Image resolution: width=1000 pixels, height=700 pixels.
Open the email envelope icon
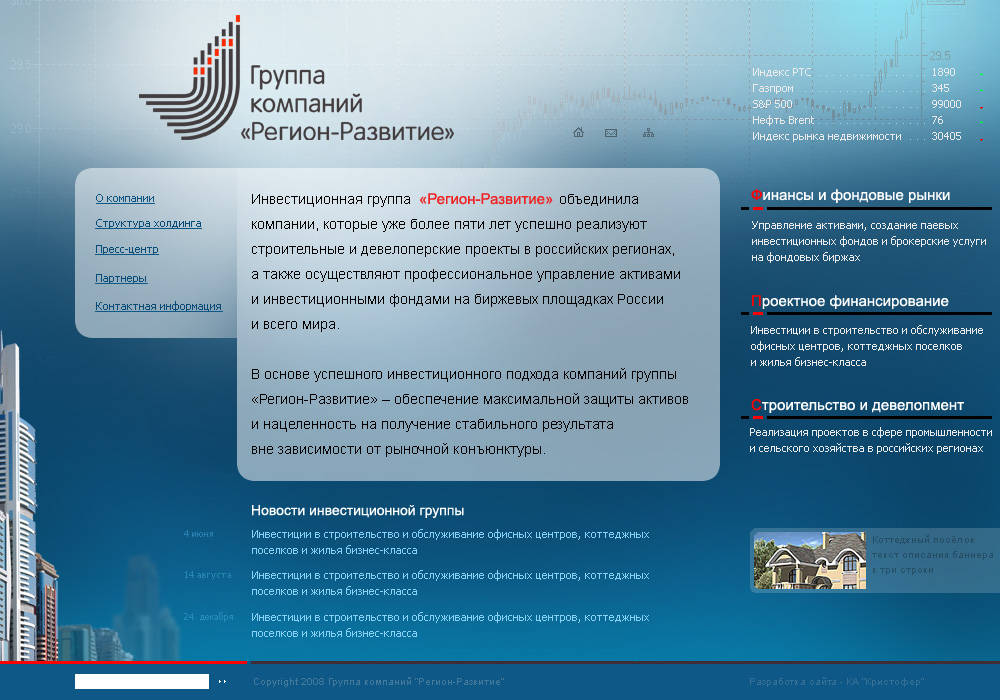pos(612,131)
